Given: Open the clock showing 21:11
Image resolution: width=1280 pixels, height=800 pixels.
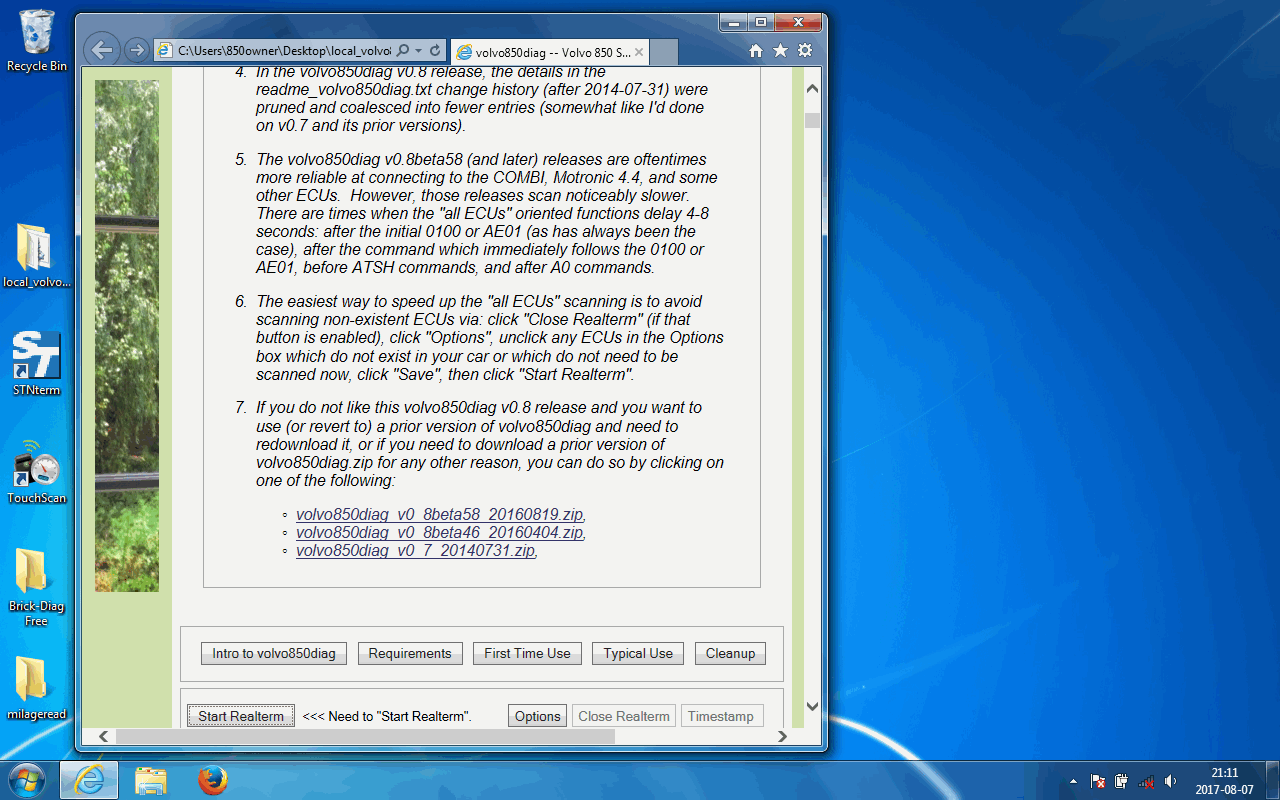Looking at the screenshot, I should coord(1224,780).
